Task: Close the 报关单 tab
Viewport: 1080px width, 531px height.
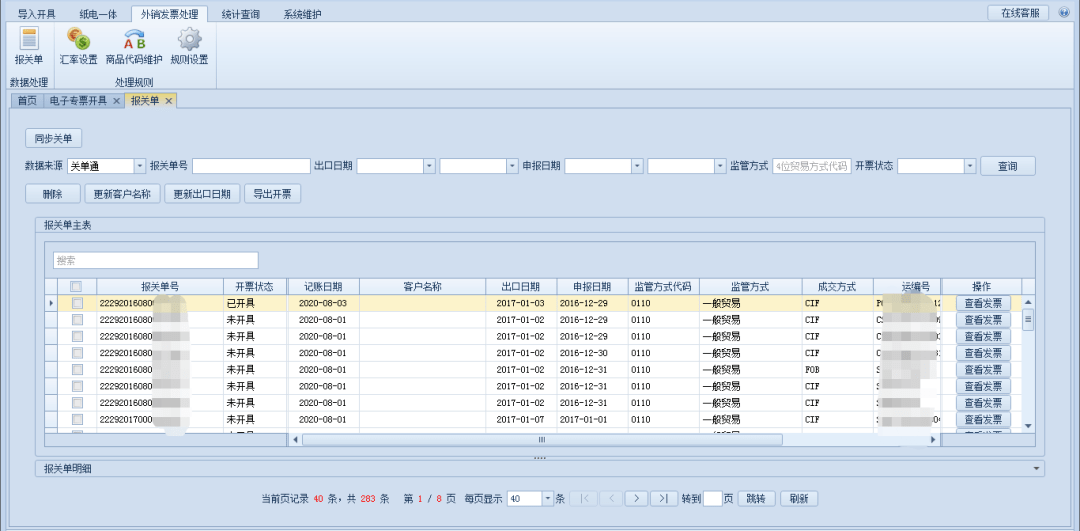Action: click(168, 101)
